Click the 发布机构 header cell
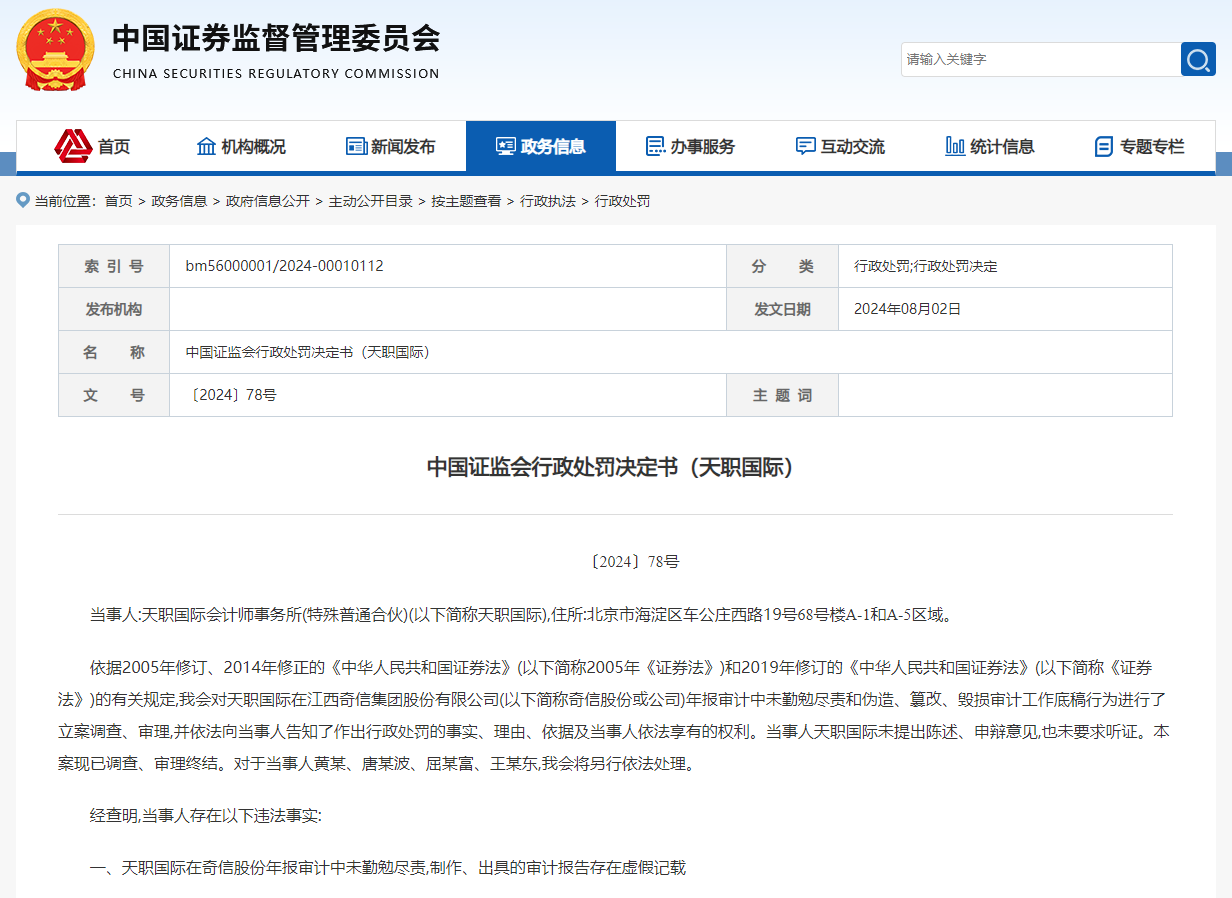The height and width of the screenshot is (898, 1232). pyautogui.click(x=114, y=309)
